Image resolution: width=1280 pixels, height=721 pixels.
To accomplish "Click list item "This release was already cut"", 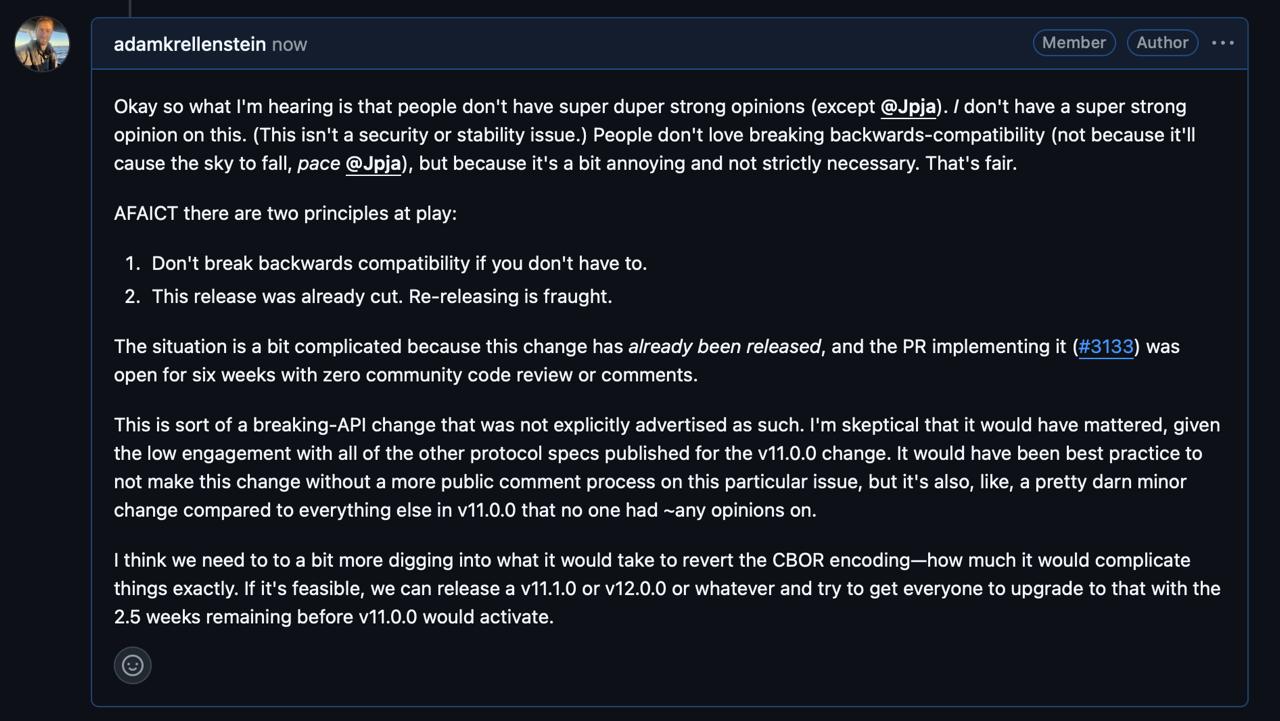I will [x=381, y=296].
